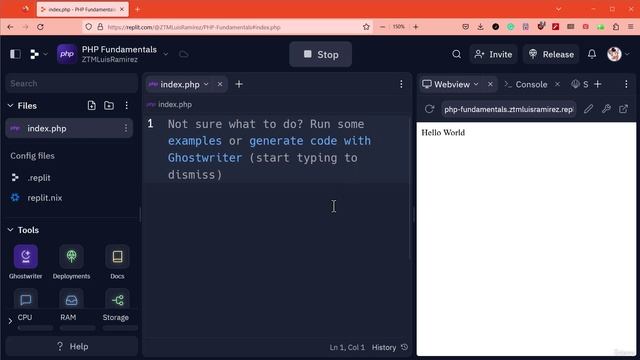Click the cloud sync status icon
This screenshot has height=360, width=640.
point(184,54)
